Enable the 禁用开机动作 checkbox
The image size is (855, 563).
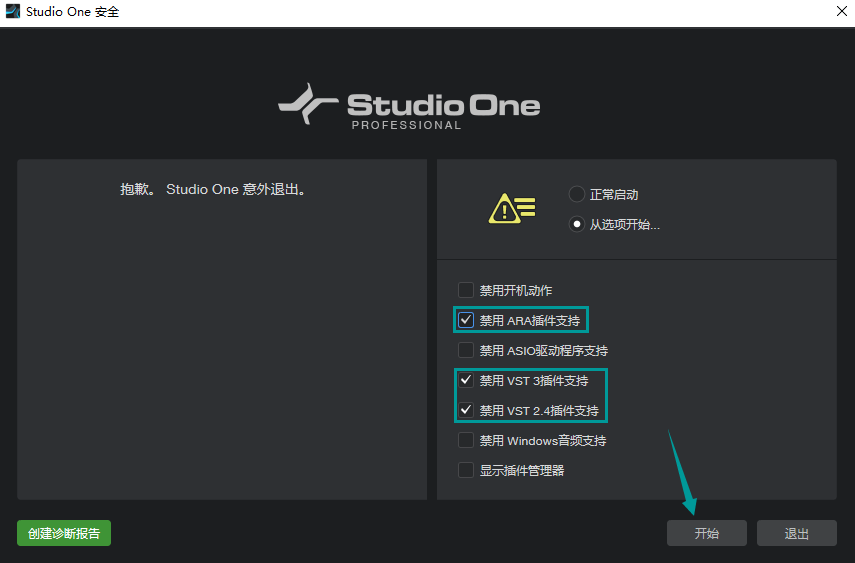coord(466,290)
